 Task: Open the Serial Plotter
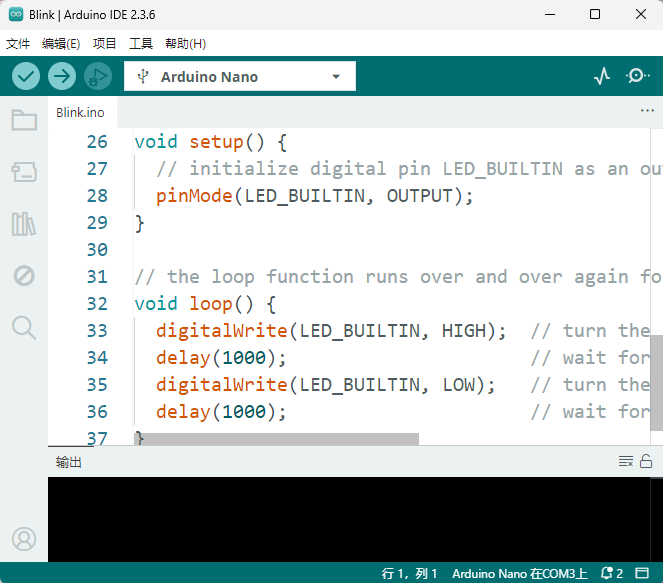[x=602, y=76]
